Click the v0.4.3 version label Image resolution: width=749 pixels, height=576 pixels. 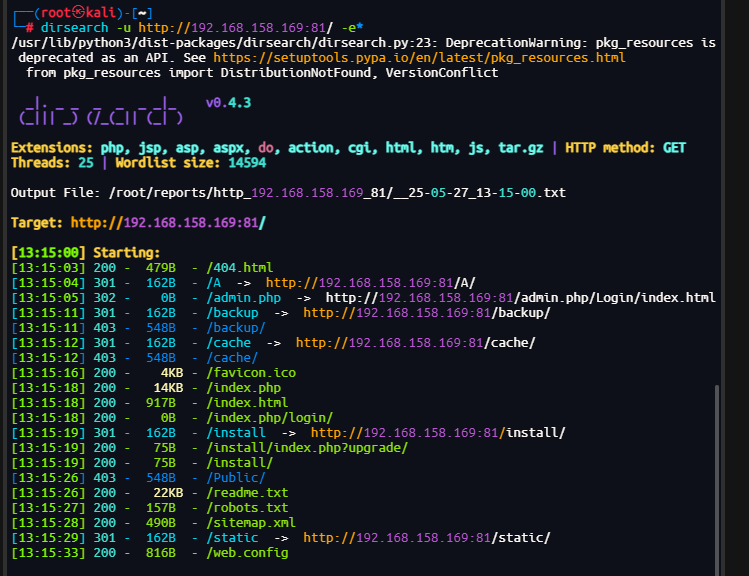click(227, 103)
